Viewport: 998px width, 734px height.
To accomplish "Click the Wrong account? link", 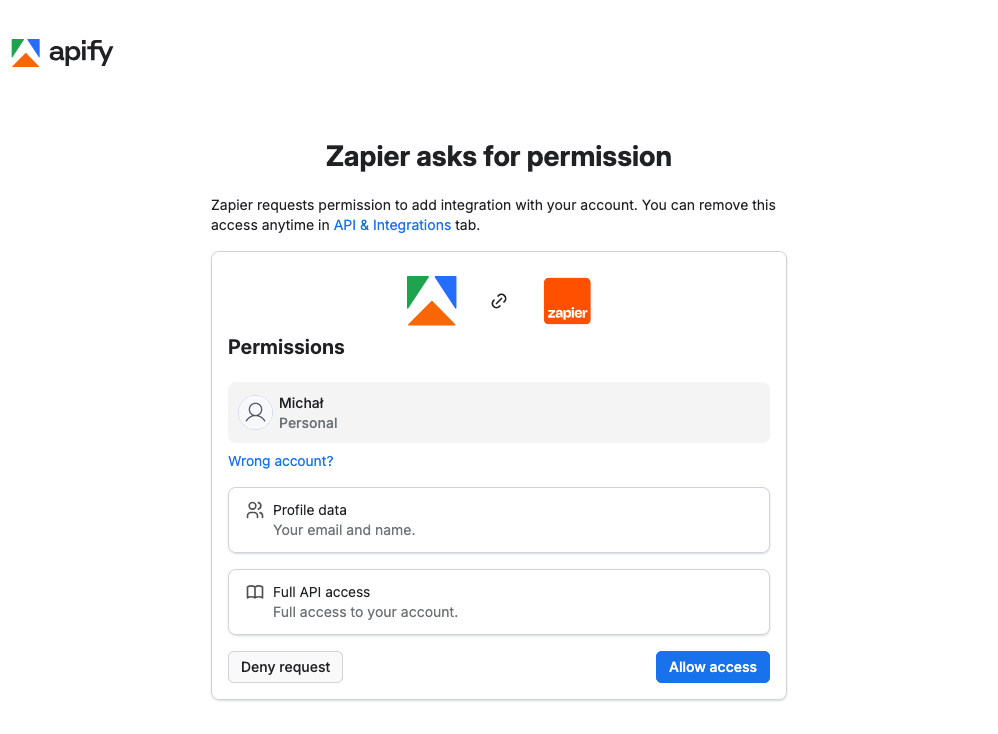I will 281,461.
